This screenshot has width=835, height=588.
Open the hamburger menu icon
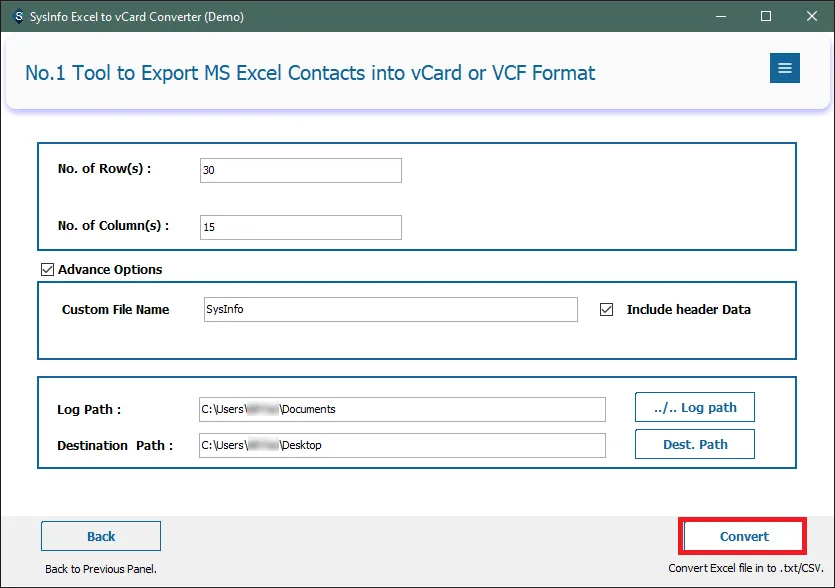[784, 68]
